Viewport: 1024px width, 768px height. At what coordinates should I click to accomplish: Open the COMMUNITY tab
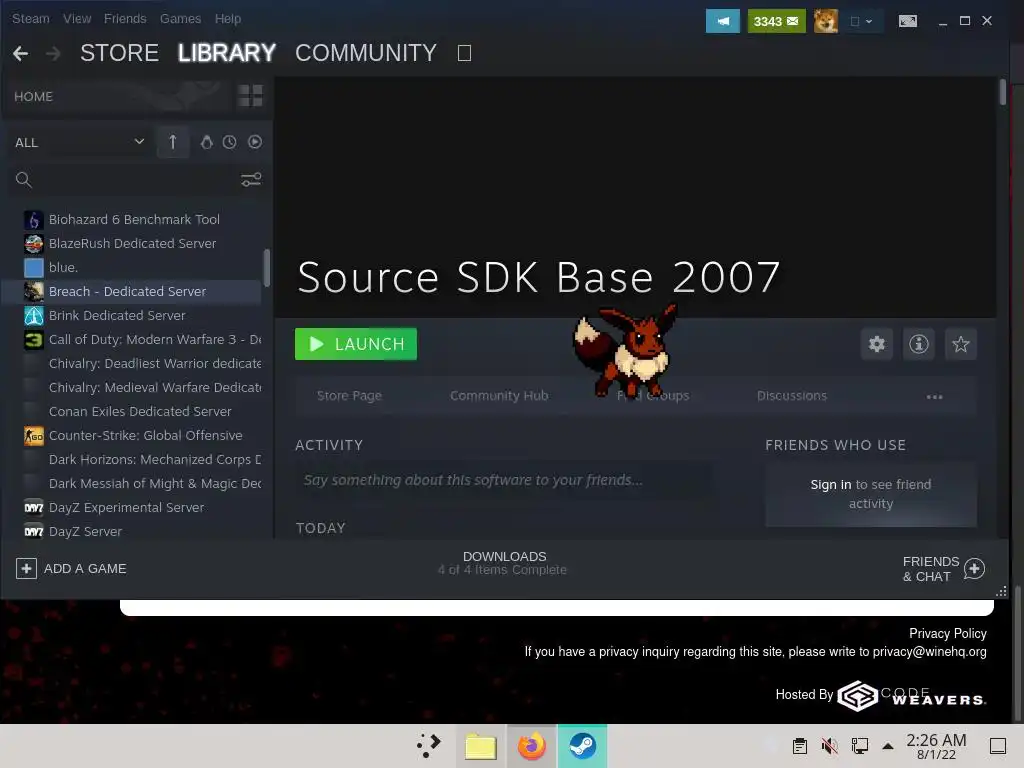pos(366,53)
